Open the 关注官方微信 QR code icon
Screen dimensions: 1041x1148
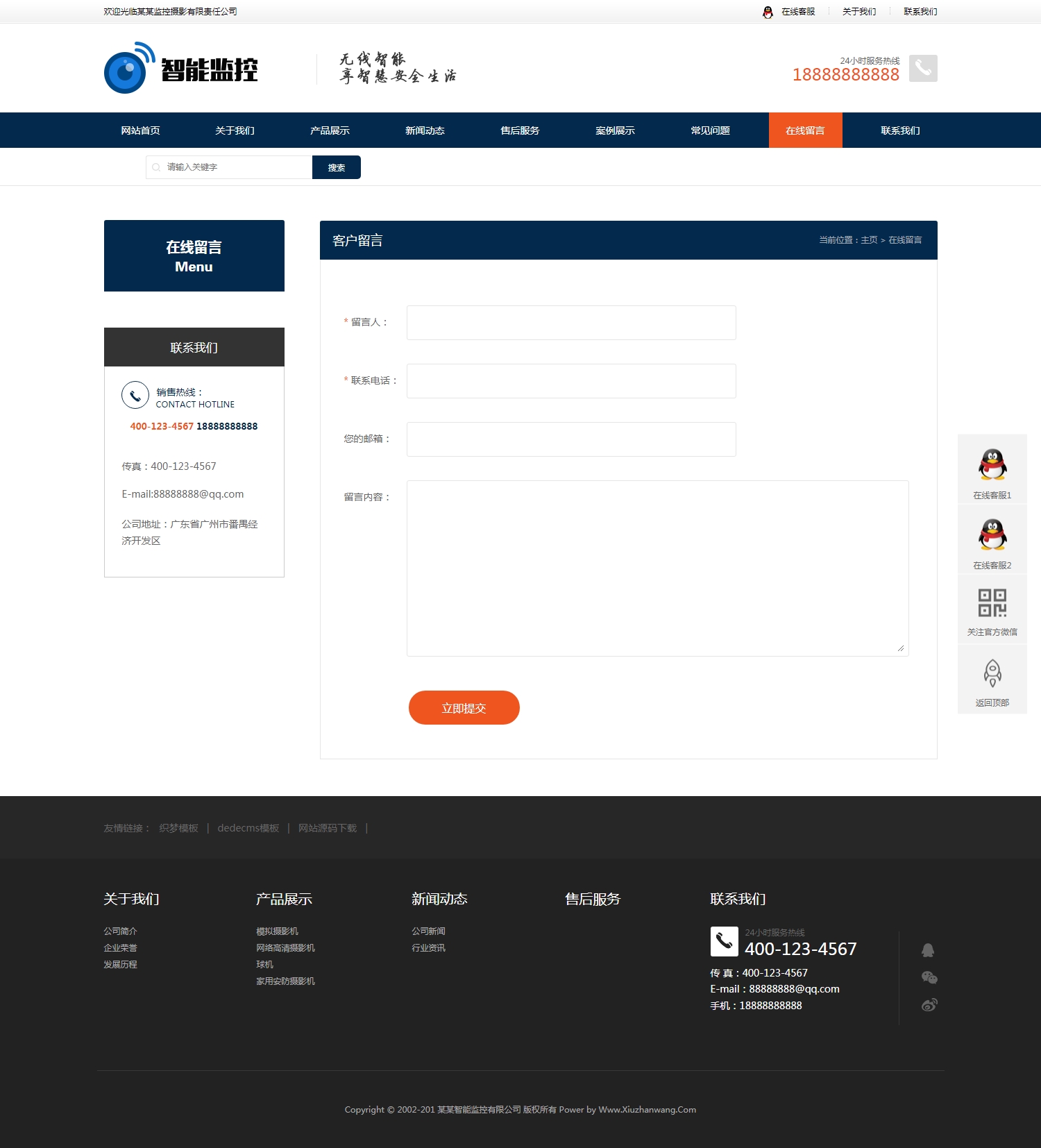[992, 603]
